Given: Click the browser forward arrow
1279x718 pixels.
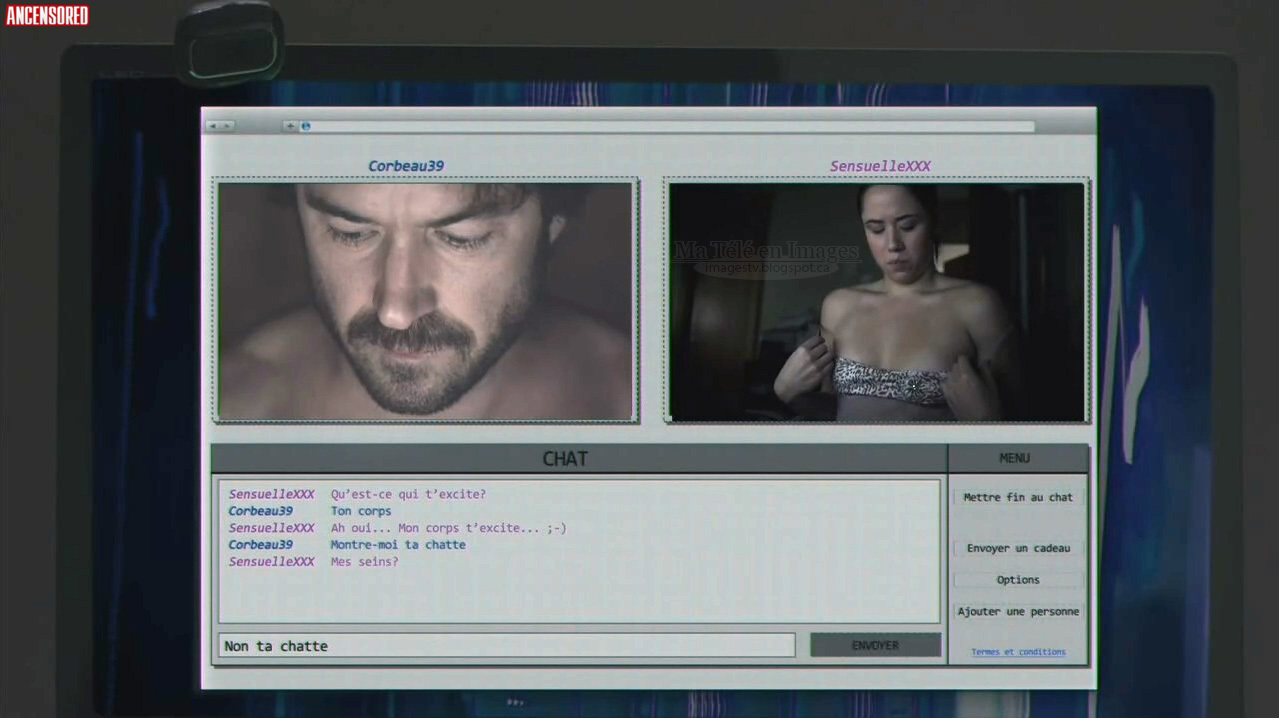Looking at the screenshot, I should tap(227, 126).
